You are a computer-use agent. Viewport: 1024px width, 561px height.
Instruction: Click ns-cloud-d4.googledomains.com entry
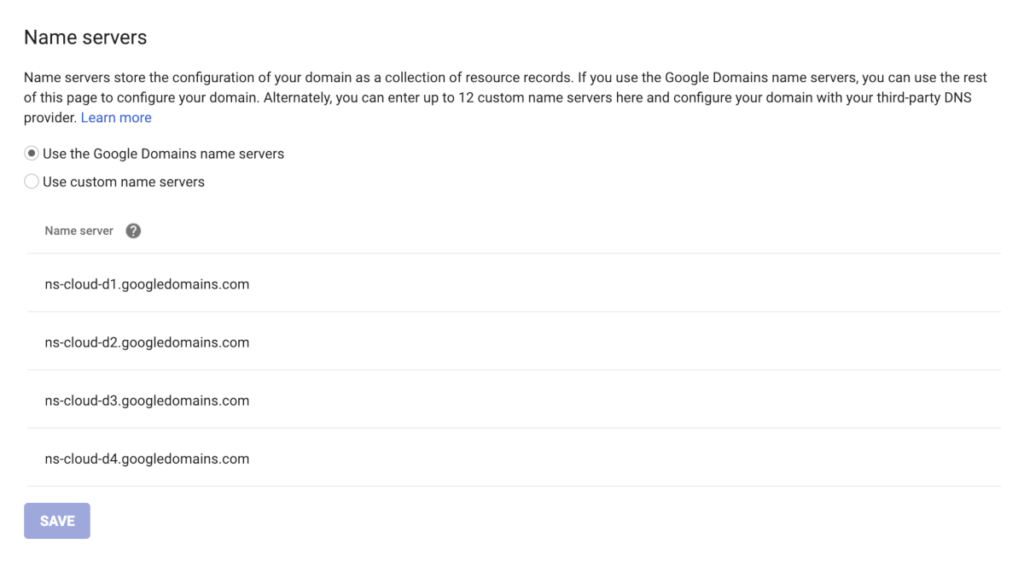click(147, 458)
